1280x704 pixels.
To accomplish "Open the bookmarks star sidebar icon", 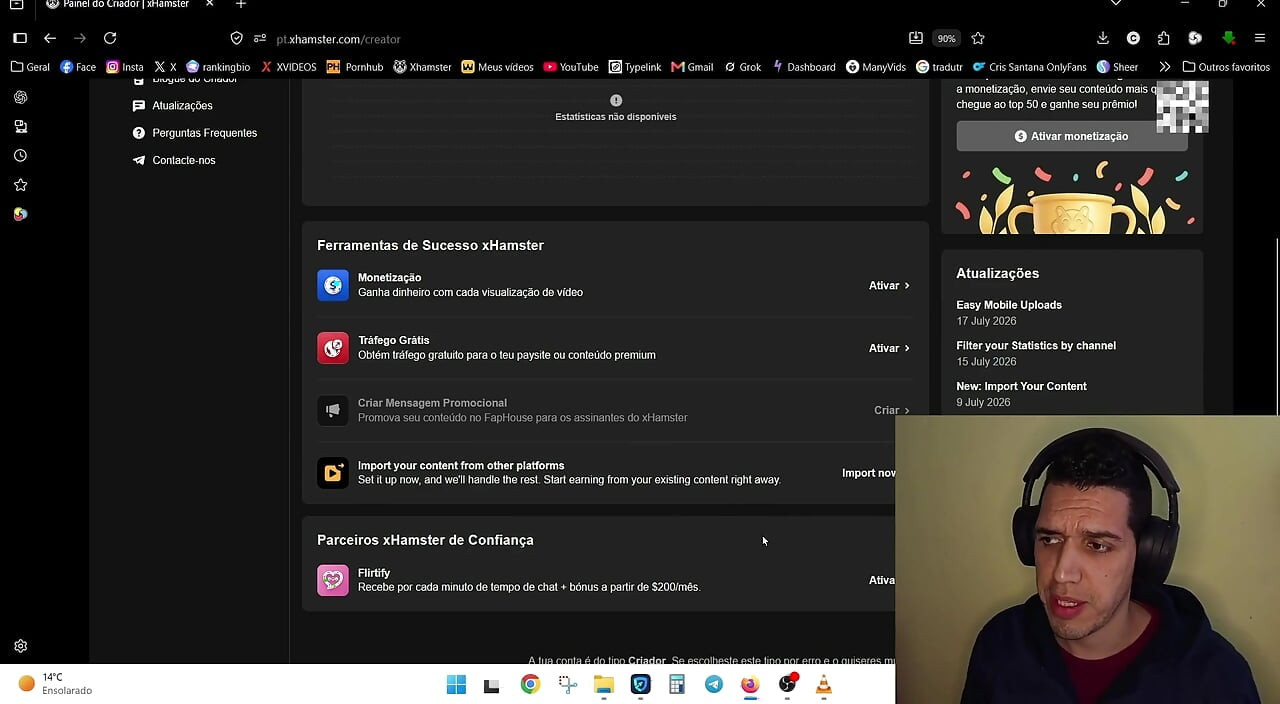I will coord(20,185).
